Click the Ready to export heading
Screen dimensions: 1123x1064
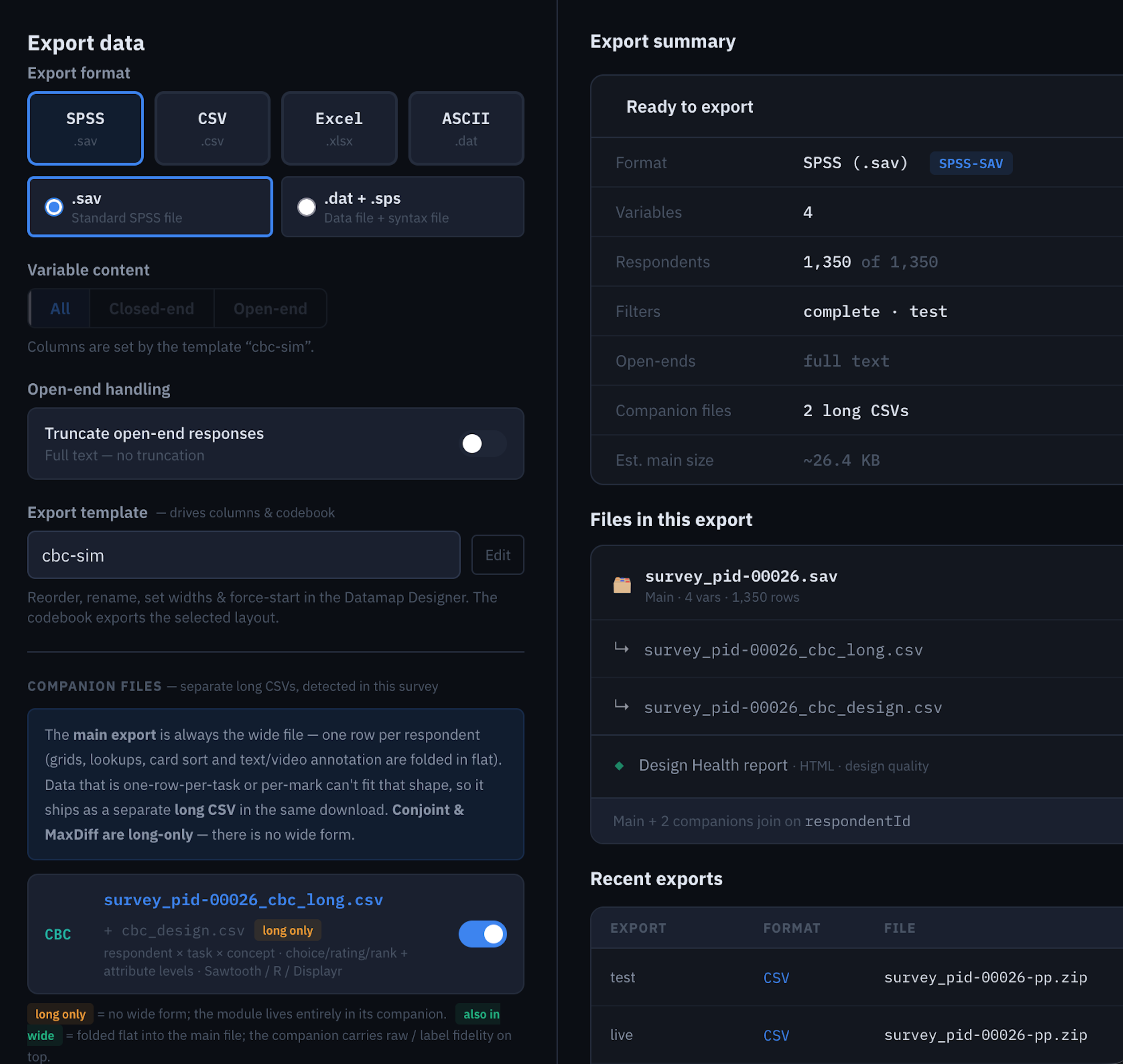pyautogui.click(x=690, y=107)
